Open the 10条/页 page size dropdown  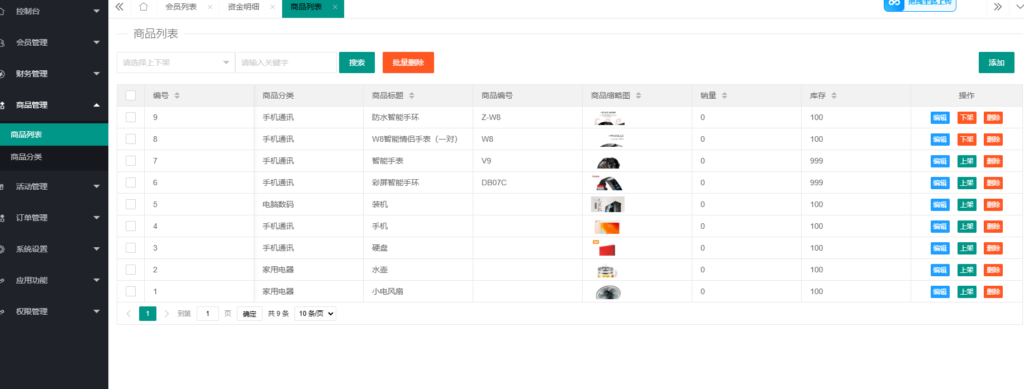(315, 314)
